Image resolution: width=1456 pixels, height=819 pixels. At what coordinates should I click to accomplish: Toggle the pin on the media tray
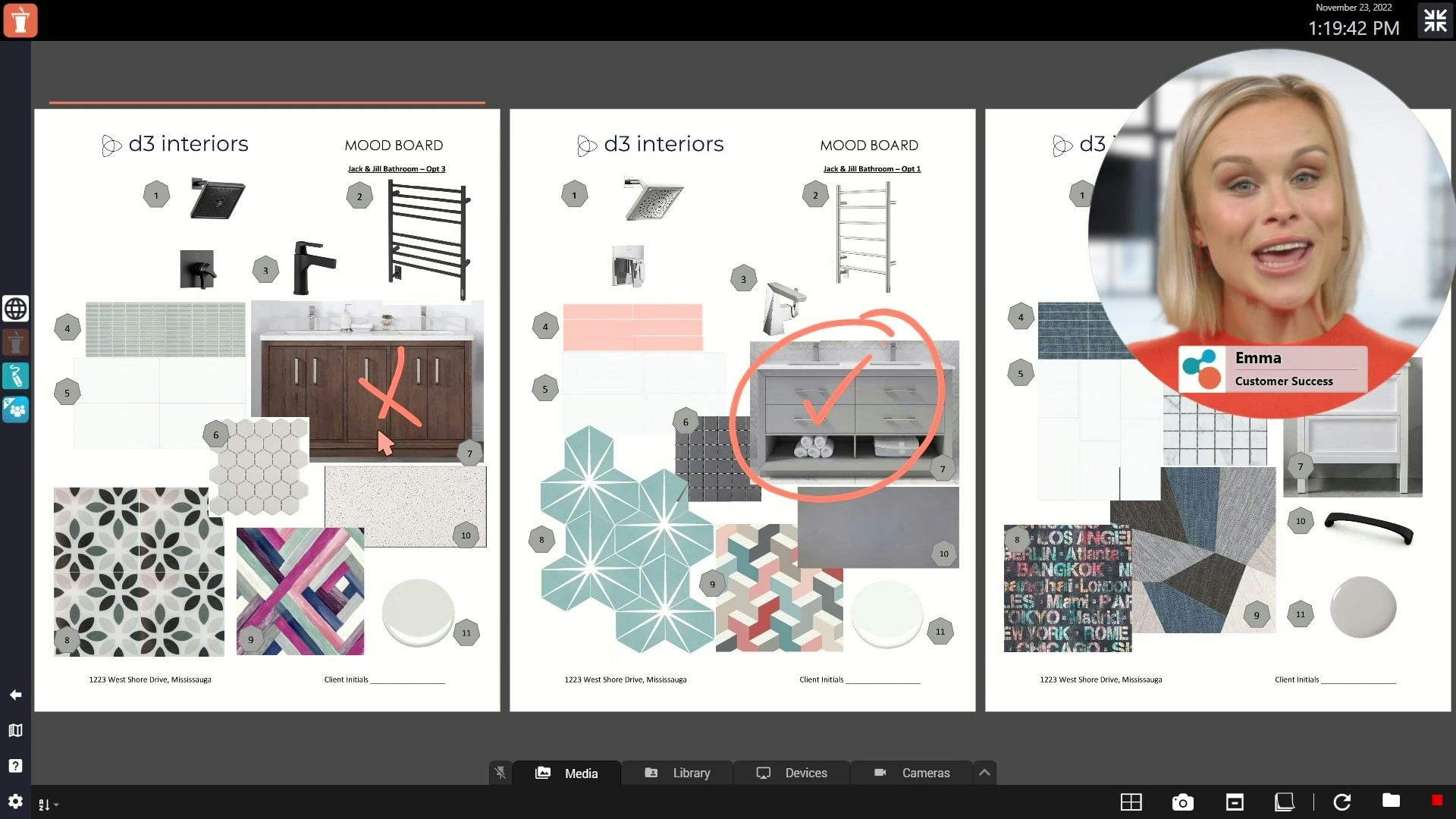[x=500, y=773]
